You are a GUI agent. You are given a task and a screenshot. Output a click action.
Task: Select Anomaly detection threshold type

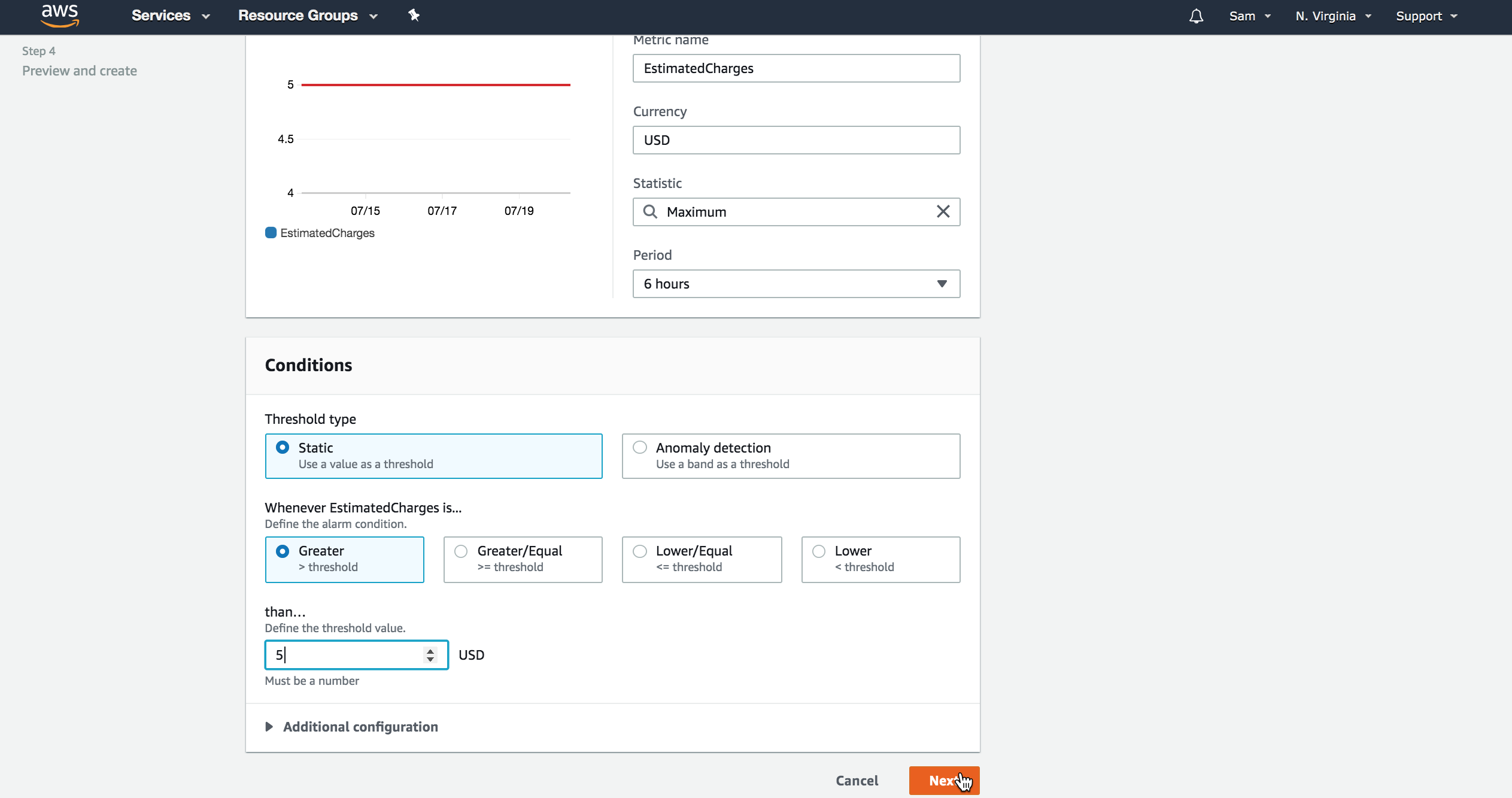[791, 456]
